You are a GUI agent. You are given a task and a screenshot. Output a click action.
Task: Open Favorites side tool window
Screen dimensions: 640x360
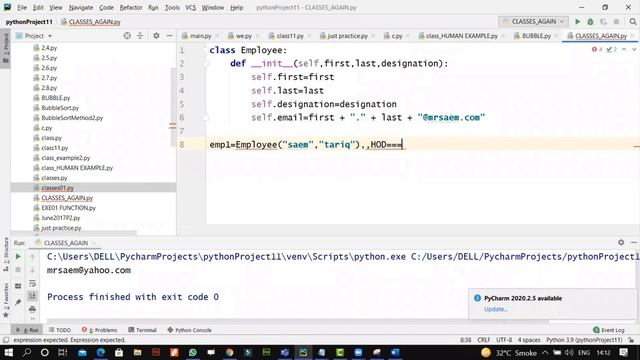6,299
